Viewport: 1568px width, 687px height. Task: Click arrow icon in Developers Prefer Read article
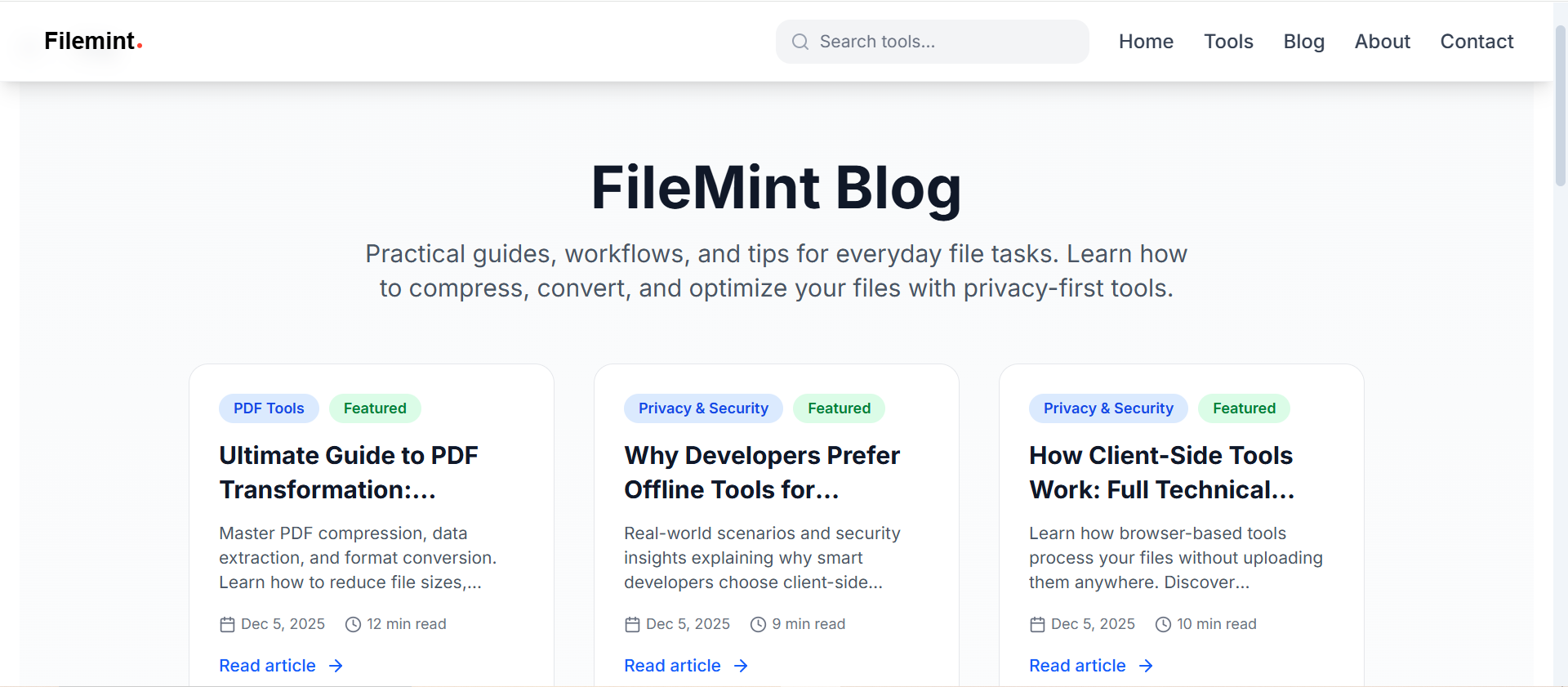pyautogui.click(x=741, y=666)
